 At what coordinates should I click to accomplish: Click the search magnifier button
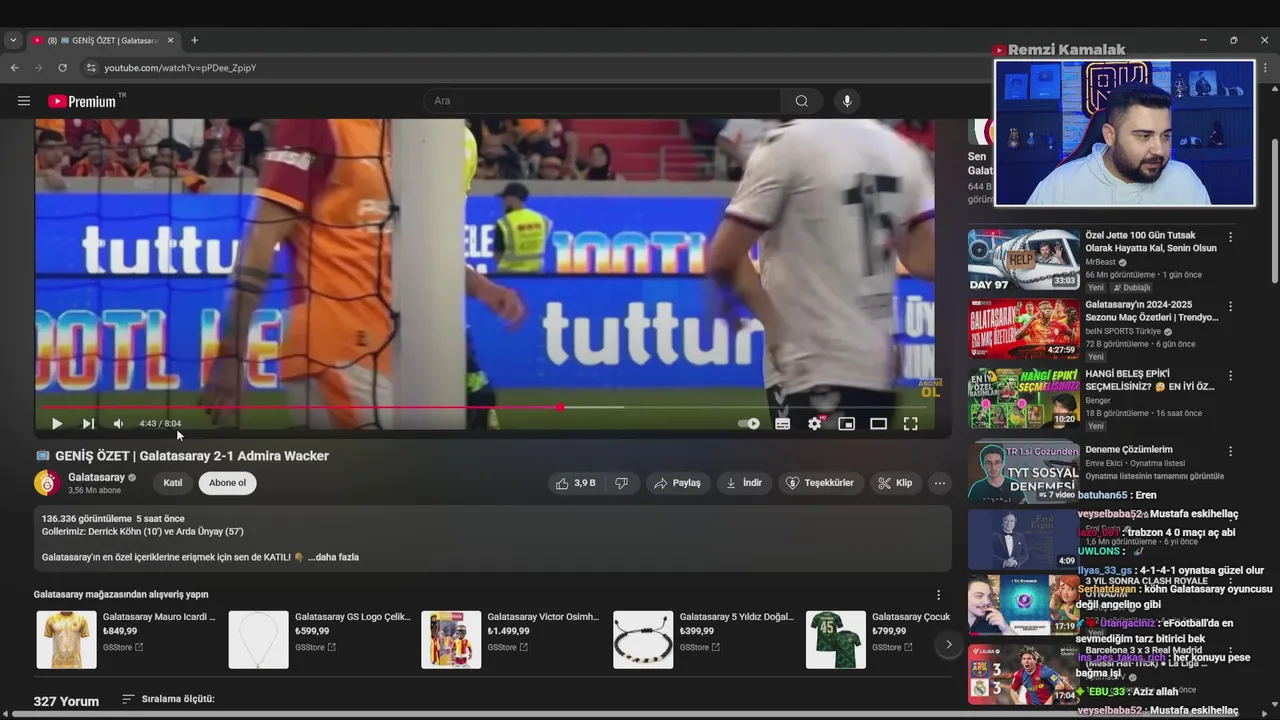801,101
